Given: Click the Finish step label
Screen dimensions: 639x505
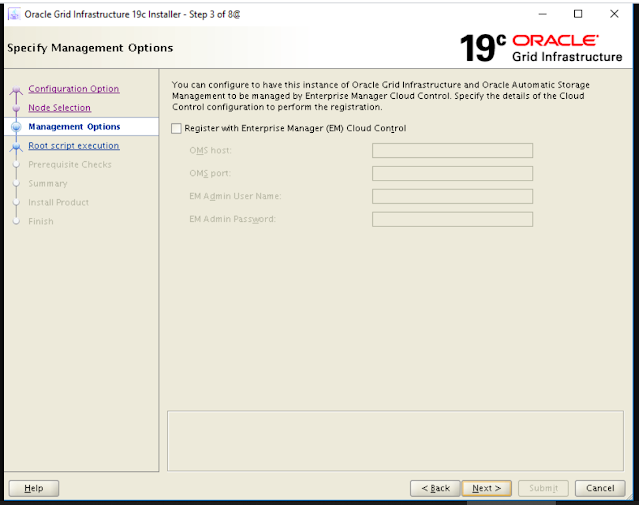Looking at the screenshot, I should [41, 221].
